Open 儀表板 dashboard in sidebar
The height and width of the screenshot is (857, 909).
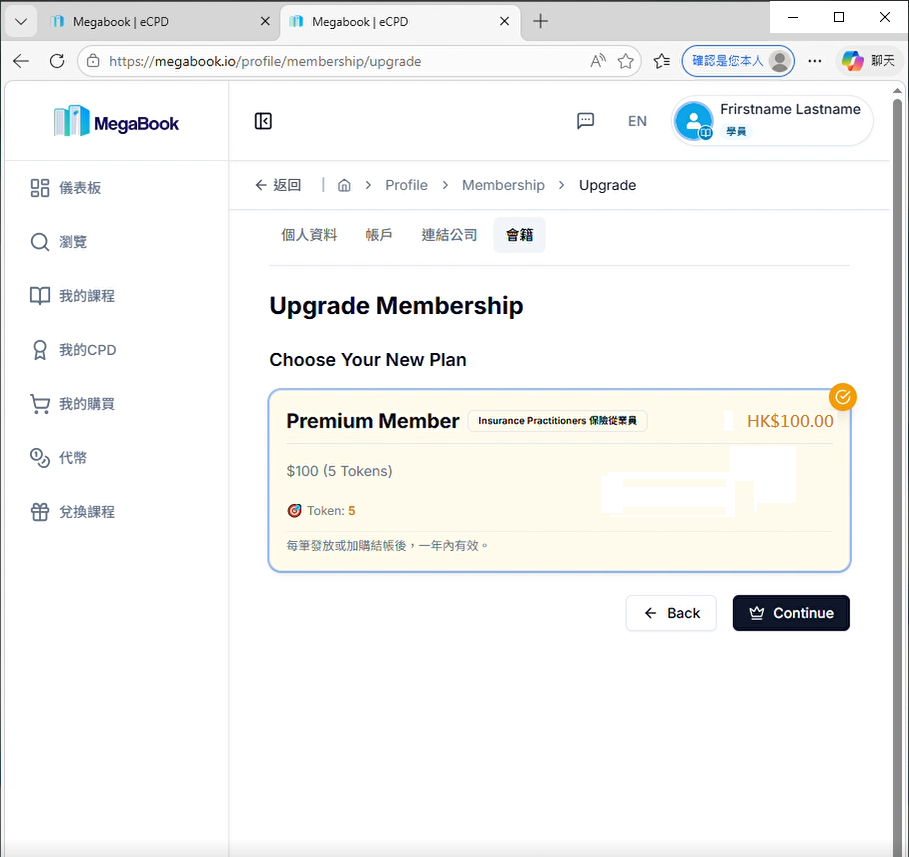tap(66, 188)
